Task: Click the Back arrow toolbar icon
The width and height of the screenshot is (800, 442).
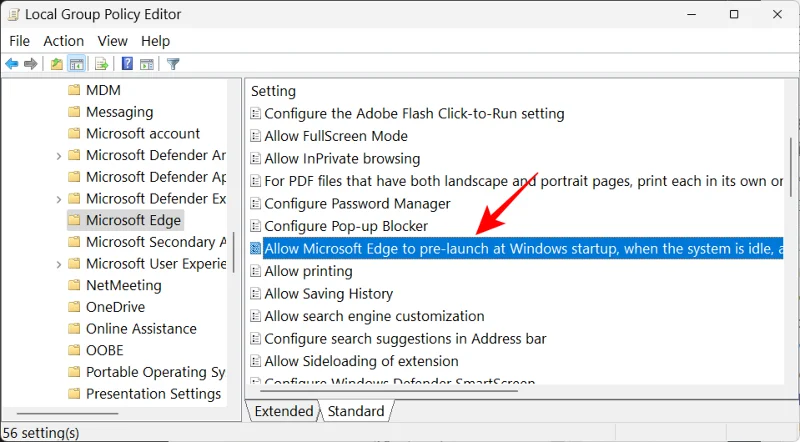Action: click(x=12, y=64)
